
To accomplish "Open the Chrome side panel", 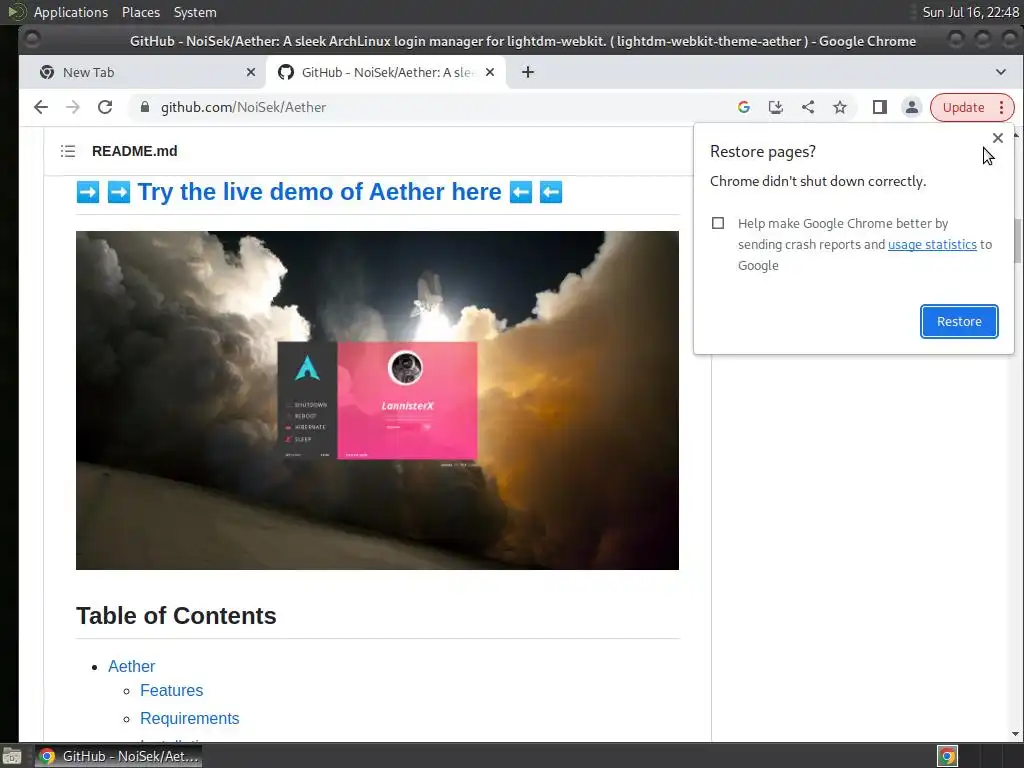I will 880,107.
